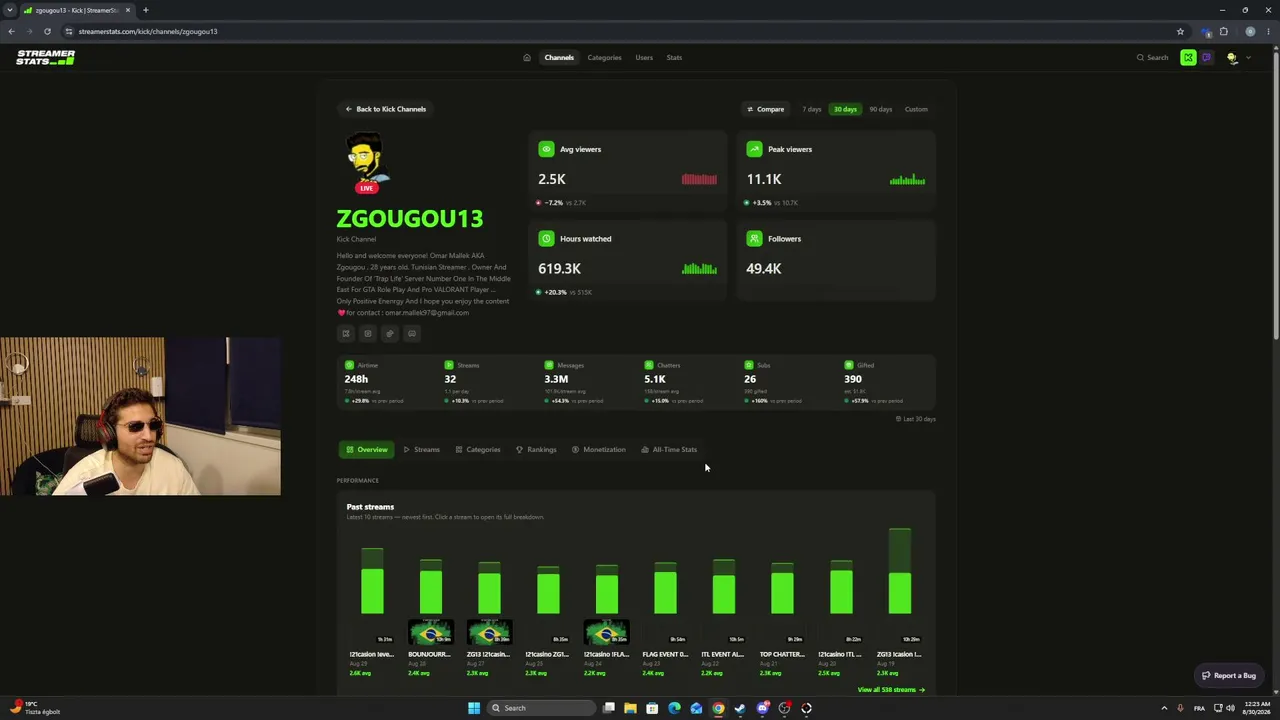Viewport: 1280px width, 720px height.
Task: Switch to the Twitch platform toggle
Action: (x=1206, y=57)
